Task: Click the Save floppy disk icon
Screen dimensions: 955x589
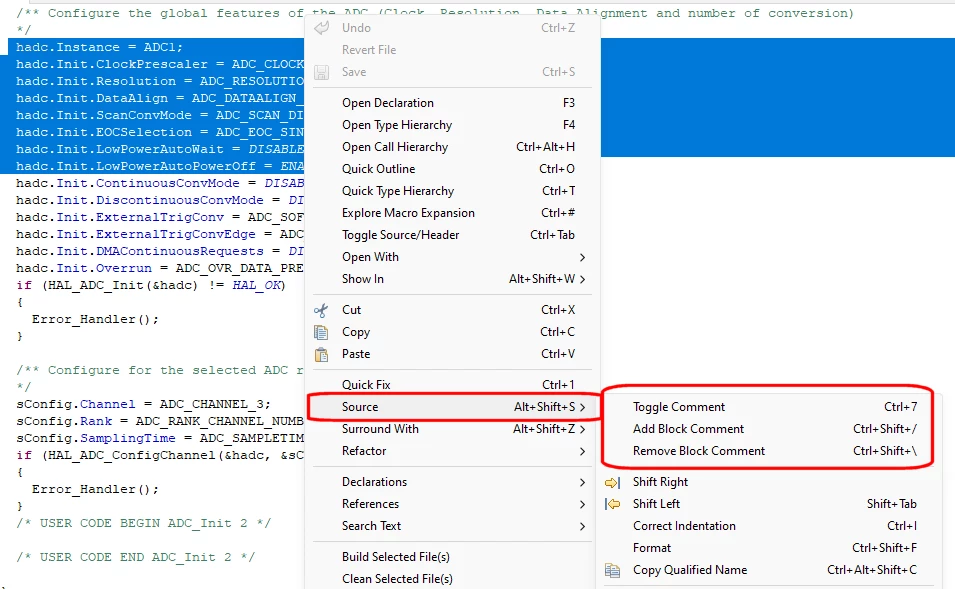Action: (x=322, y=72)
